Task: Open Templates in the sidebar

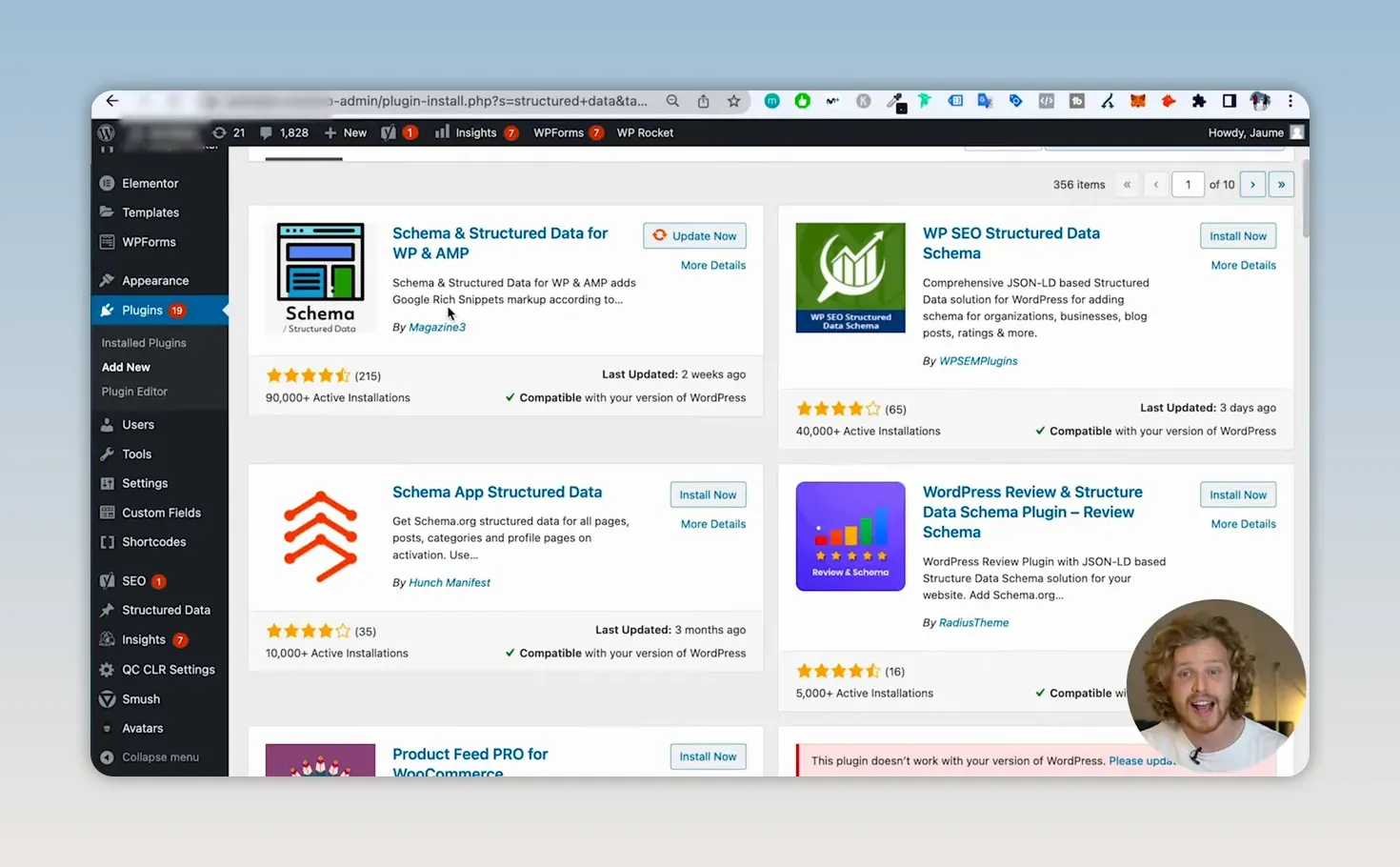Action: (150, 212)
